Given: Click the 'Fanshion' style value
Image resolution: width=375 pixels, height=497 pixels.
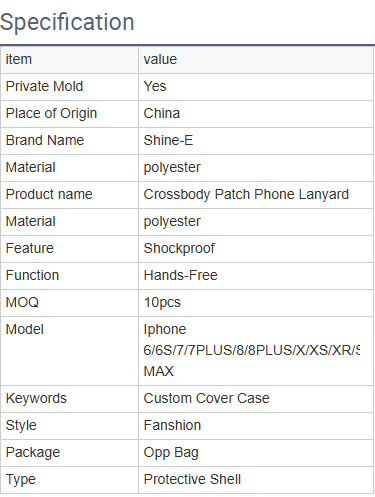Looking at the screenshot, I should click(x=172, y=425).
